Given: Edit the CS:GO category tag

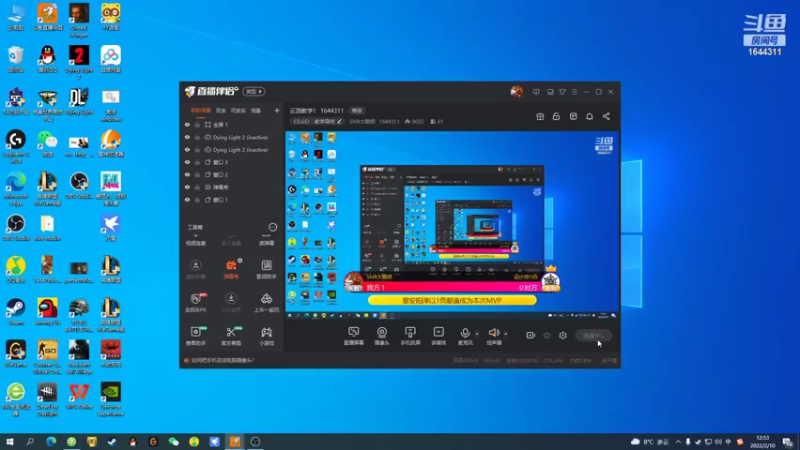Looking at the screenshot, I should pos(317,121).
